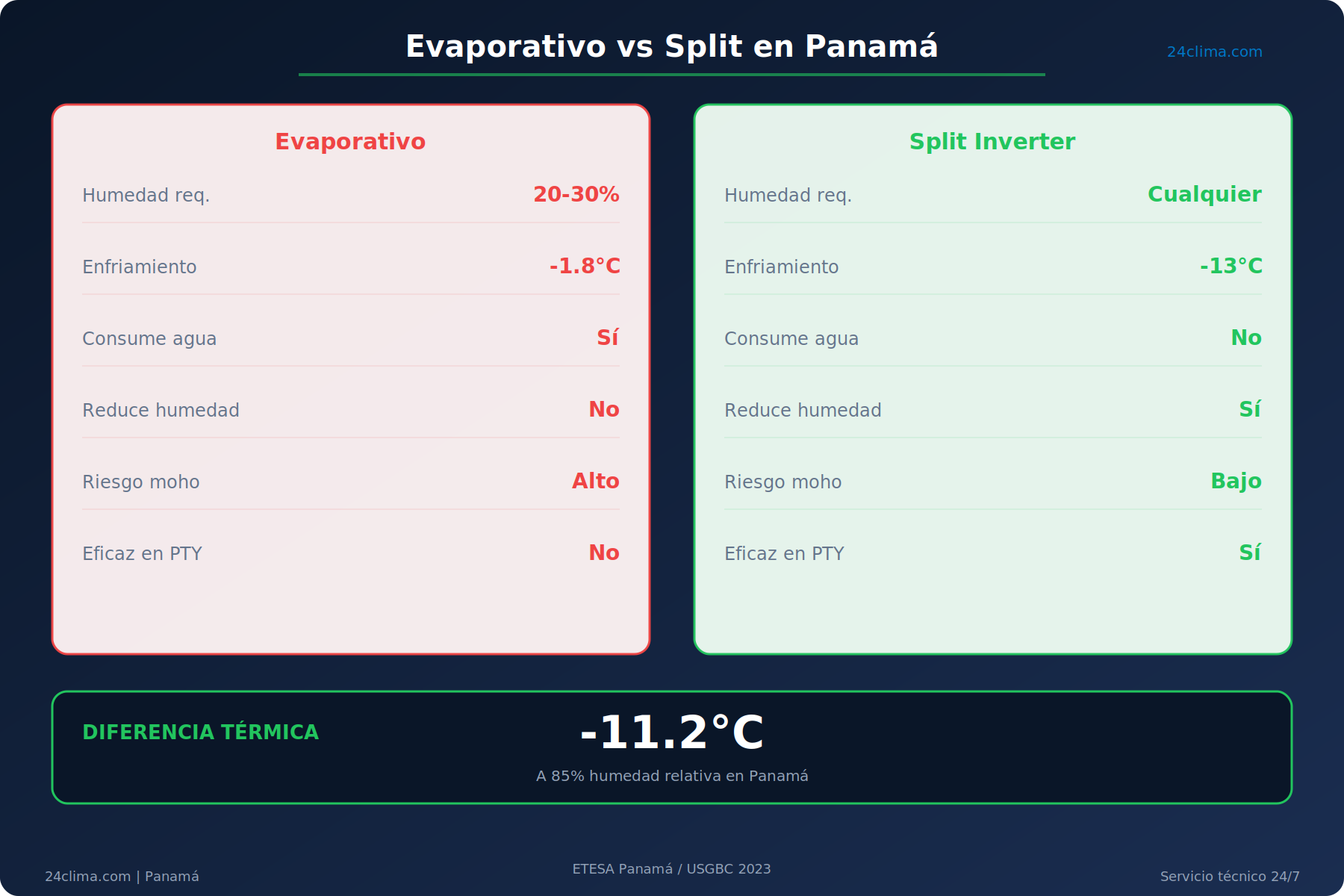This screenshot has height=896, width=1344.
Task: Click the 24clima.com | Panamá footer text
Action: 122,877
